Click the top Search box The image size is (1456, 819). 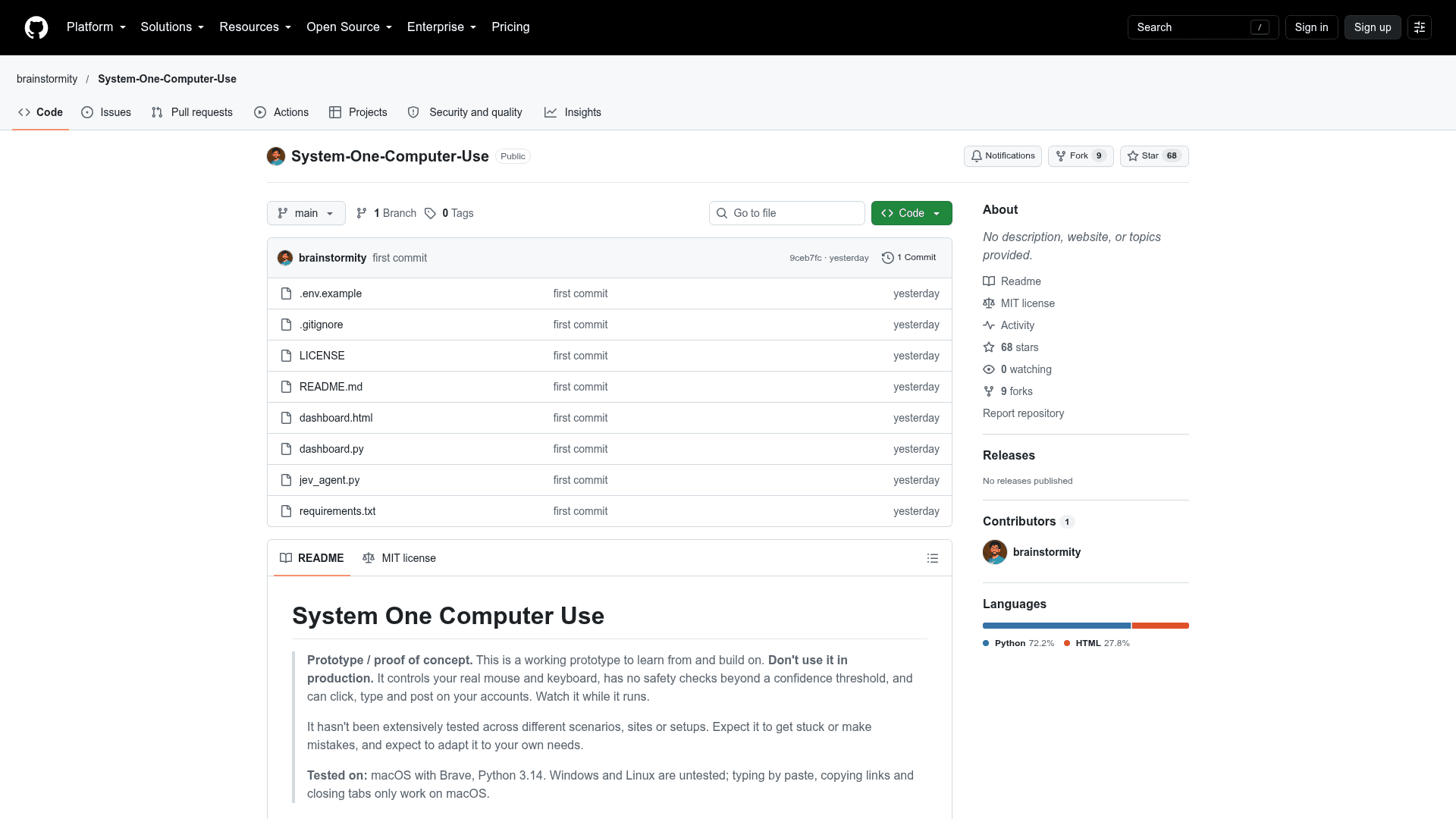pos(1203,27)
